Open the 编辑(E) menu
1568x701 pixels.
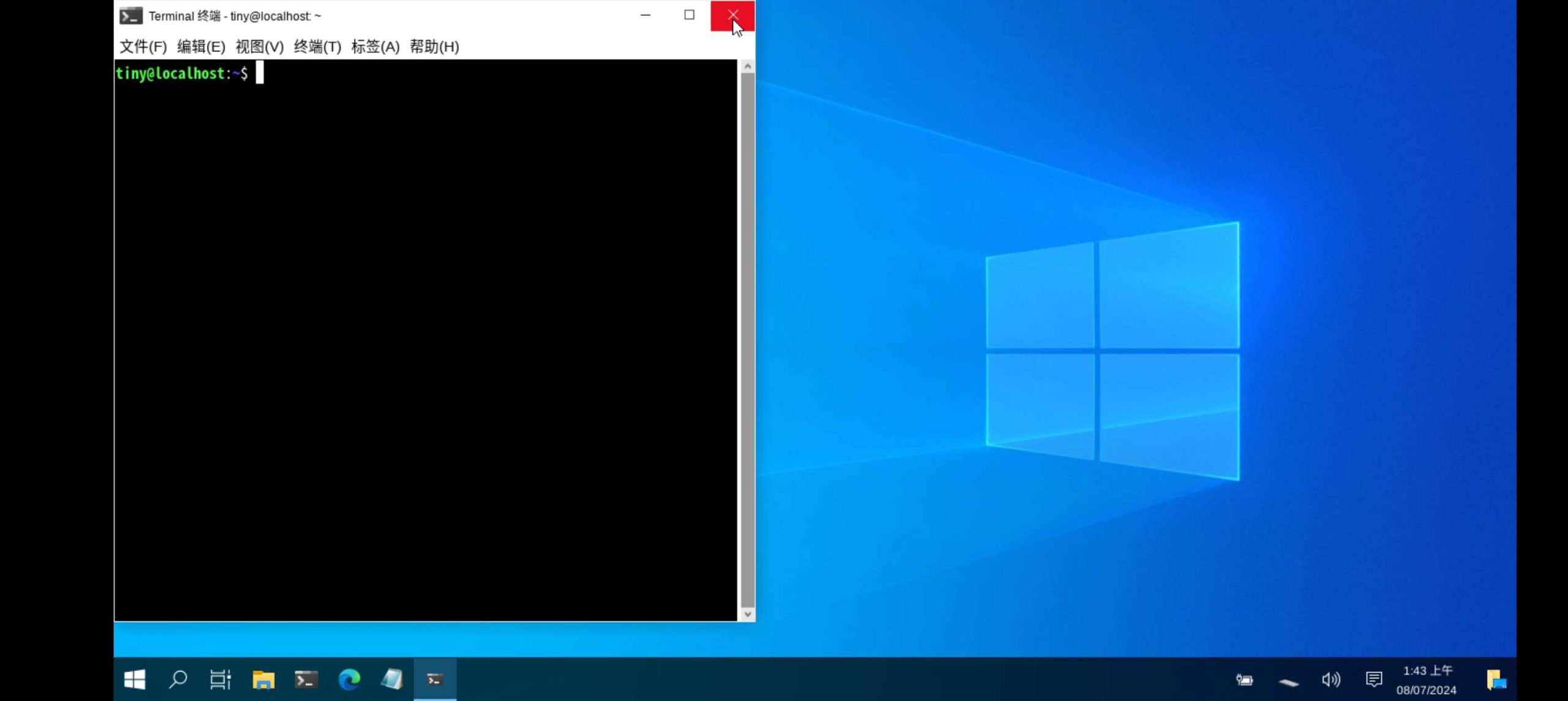tap(201, 47)
